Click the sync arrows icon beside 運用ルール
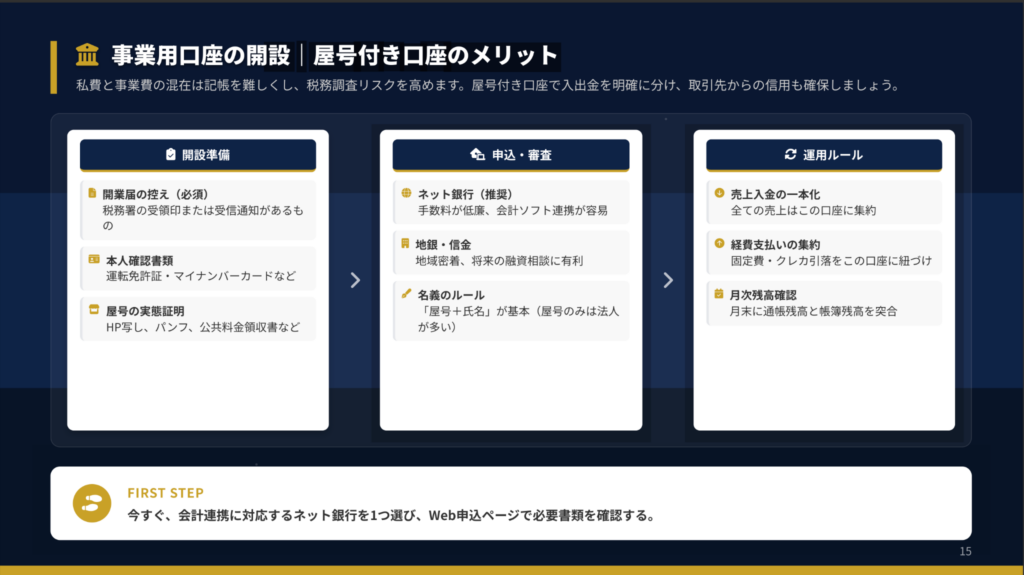Screen dimensions: 1024x575 click(791, 155)
